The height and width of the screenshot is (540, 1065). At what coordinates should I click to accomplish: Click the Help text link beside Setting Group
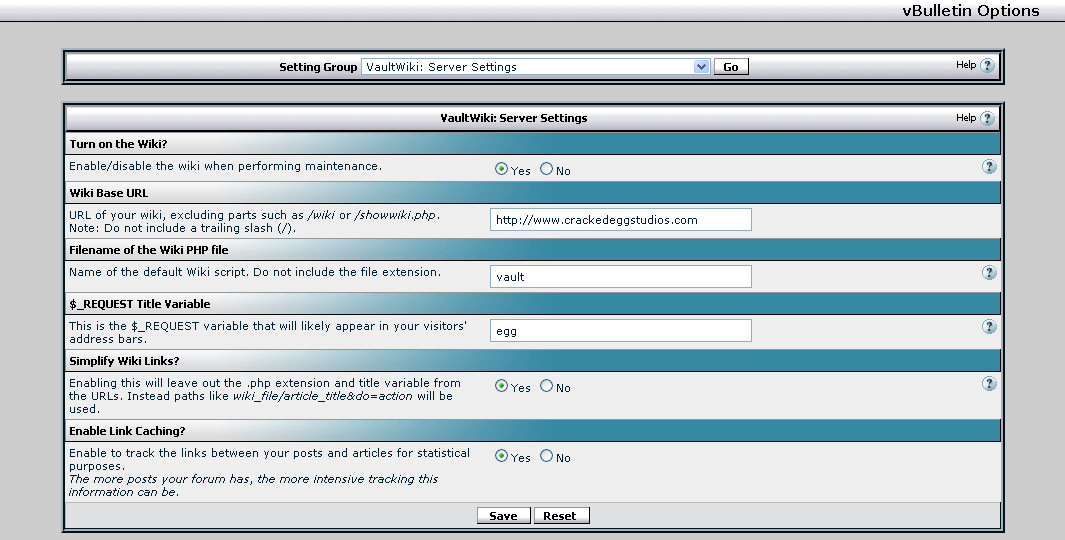click(965, 65)
